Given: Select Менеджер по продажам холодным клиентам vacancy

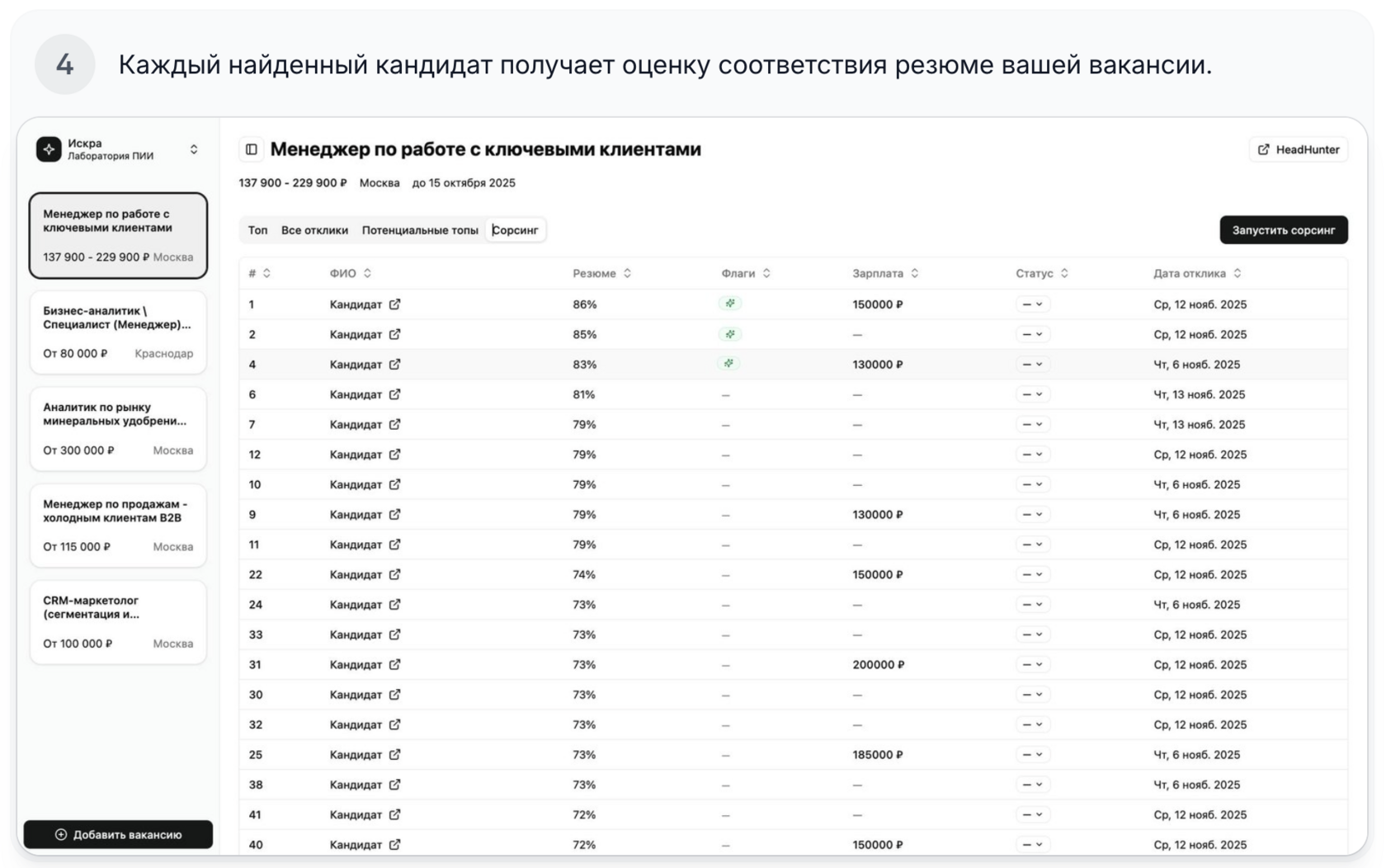Looking at the screenshot, I should click(x=118, y=525).
